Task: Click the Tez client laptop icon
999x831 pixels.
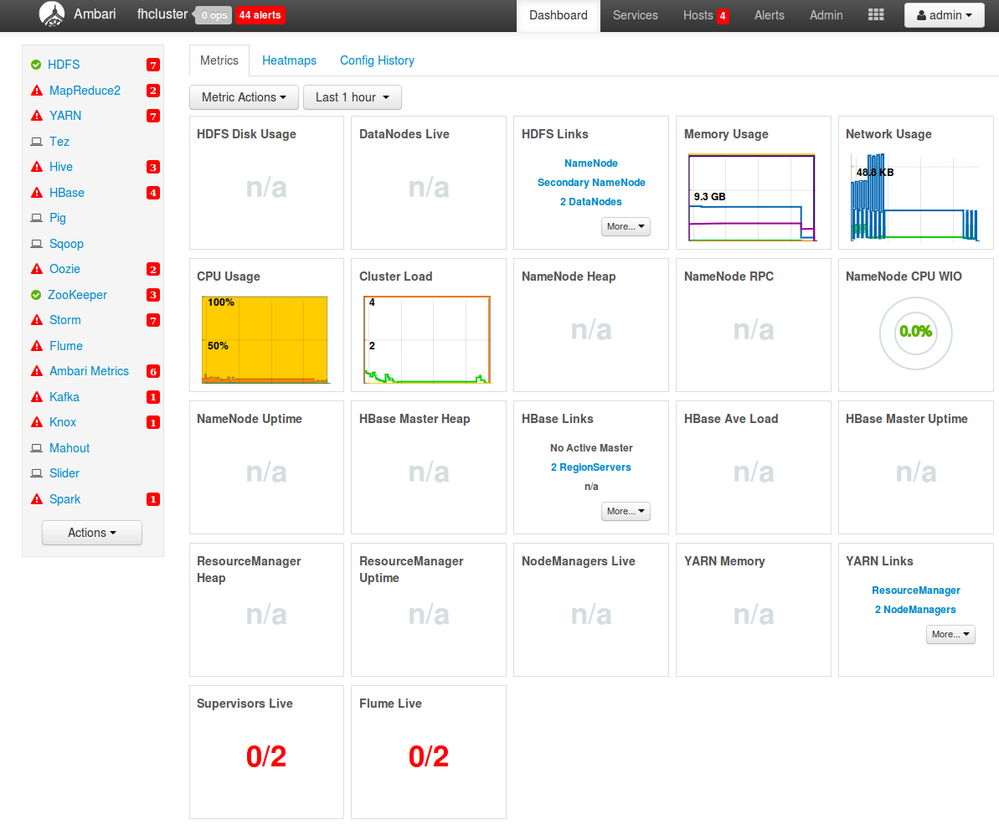Action: pos(37,141)
